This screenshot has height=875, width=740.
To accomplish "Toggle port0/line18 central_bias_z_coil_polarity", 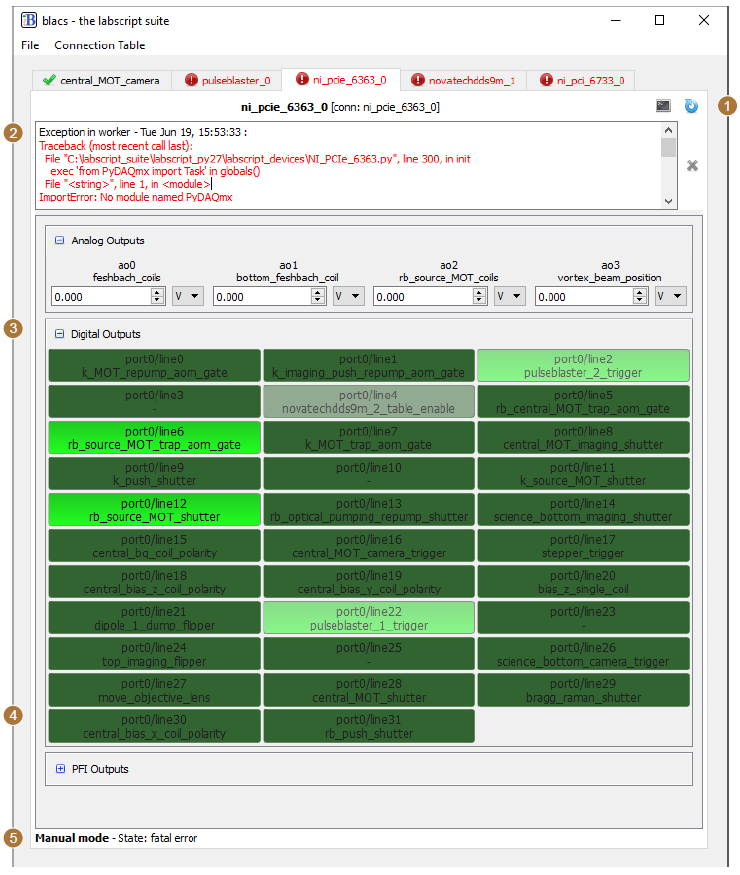I will pos(155,582).
